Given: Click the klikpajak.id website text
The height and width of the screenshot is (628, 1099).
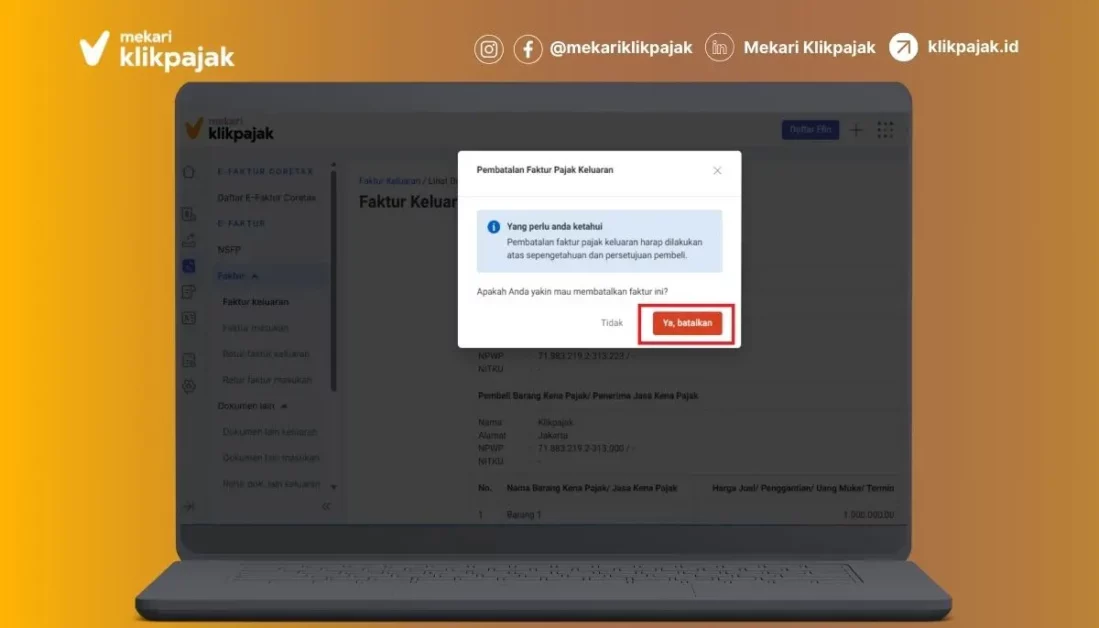Looking at the screenshot, I should tap(973, 47).
